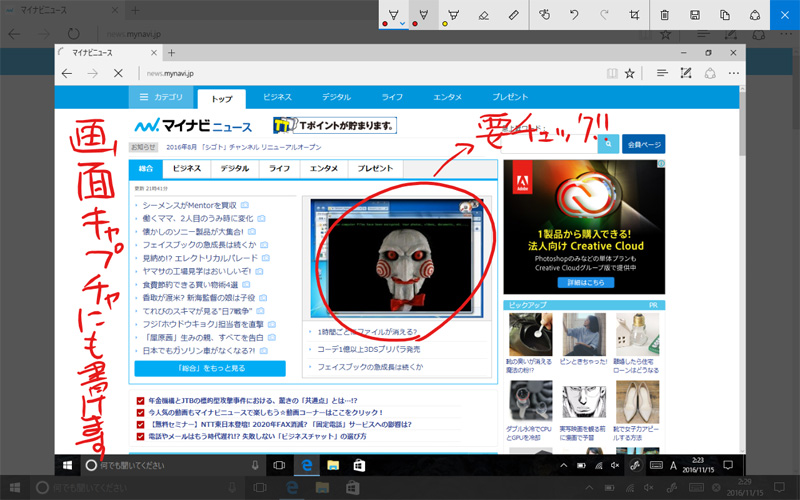The height and width of the screenshot is (500, 800).
Task: Click refresh in the dimmed background Edge window
Action: coord(73,34)
